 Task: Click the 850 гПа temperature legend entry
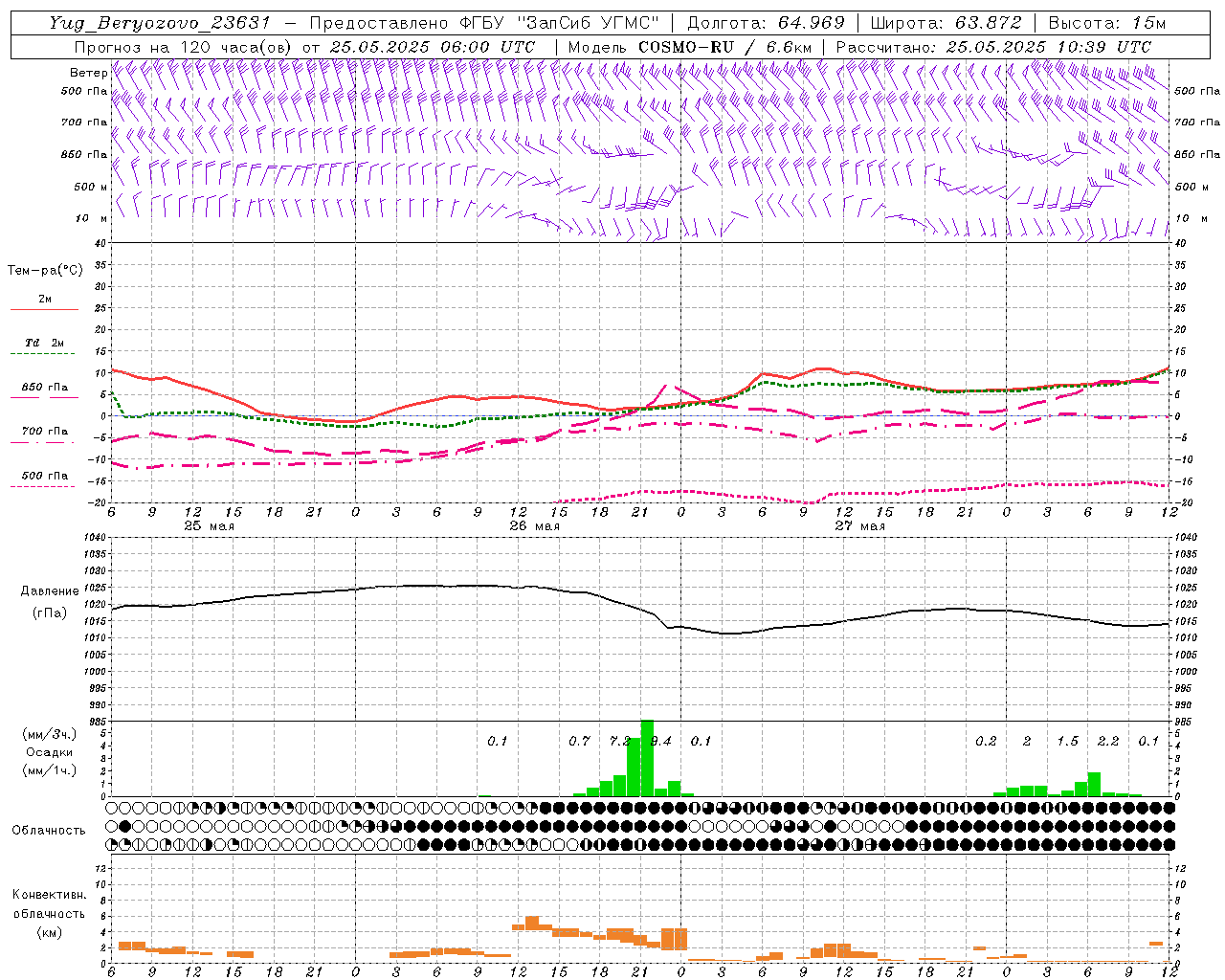pyautogui.click(x=45, y=388)
